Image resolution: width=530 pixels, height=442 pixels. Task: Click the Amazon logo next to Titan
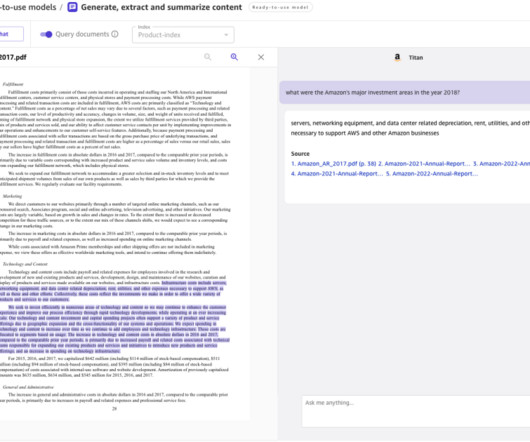[397, 57]
